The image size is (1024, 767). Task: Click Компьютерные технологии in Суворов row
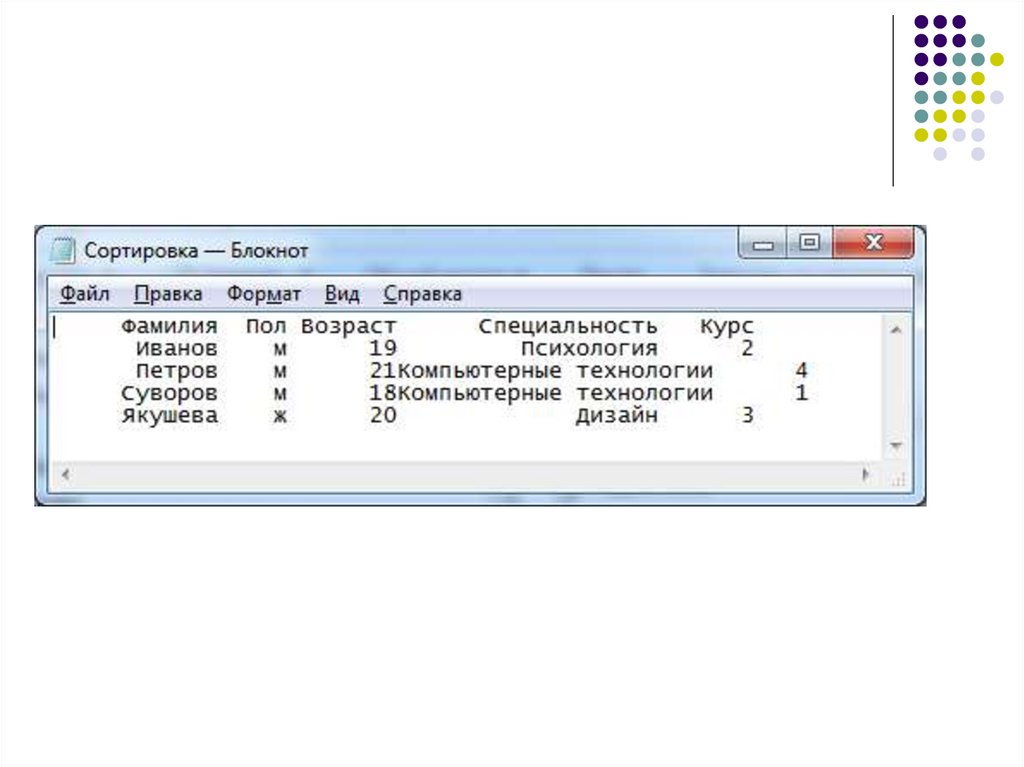555,393
